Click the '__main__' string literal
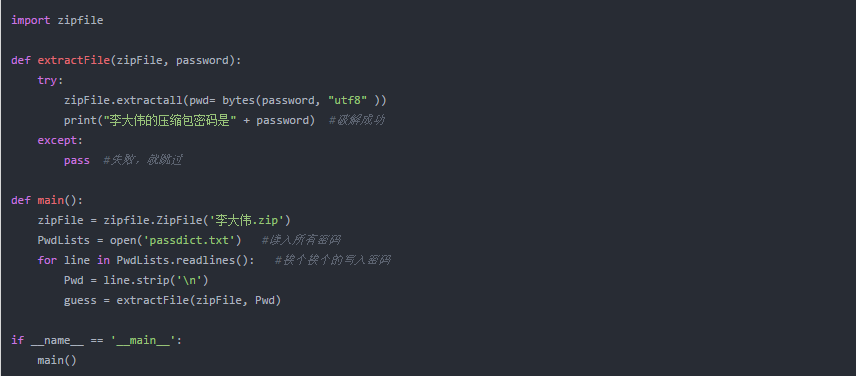Image resolution: width=856 pixels, height=376 pixels. click(143, 341)
